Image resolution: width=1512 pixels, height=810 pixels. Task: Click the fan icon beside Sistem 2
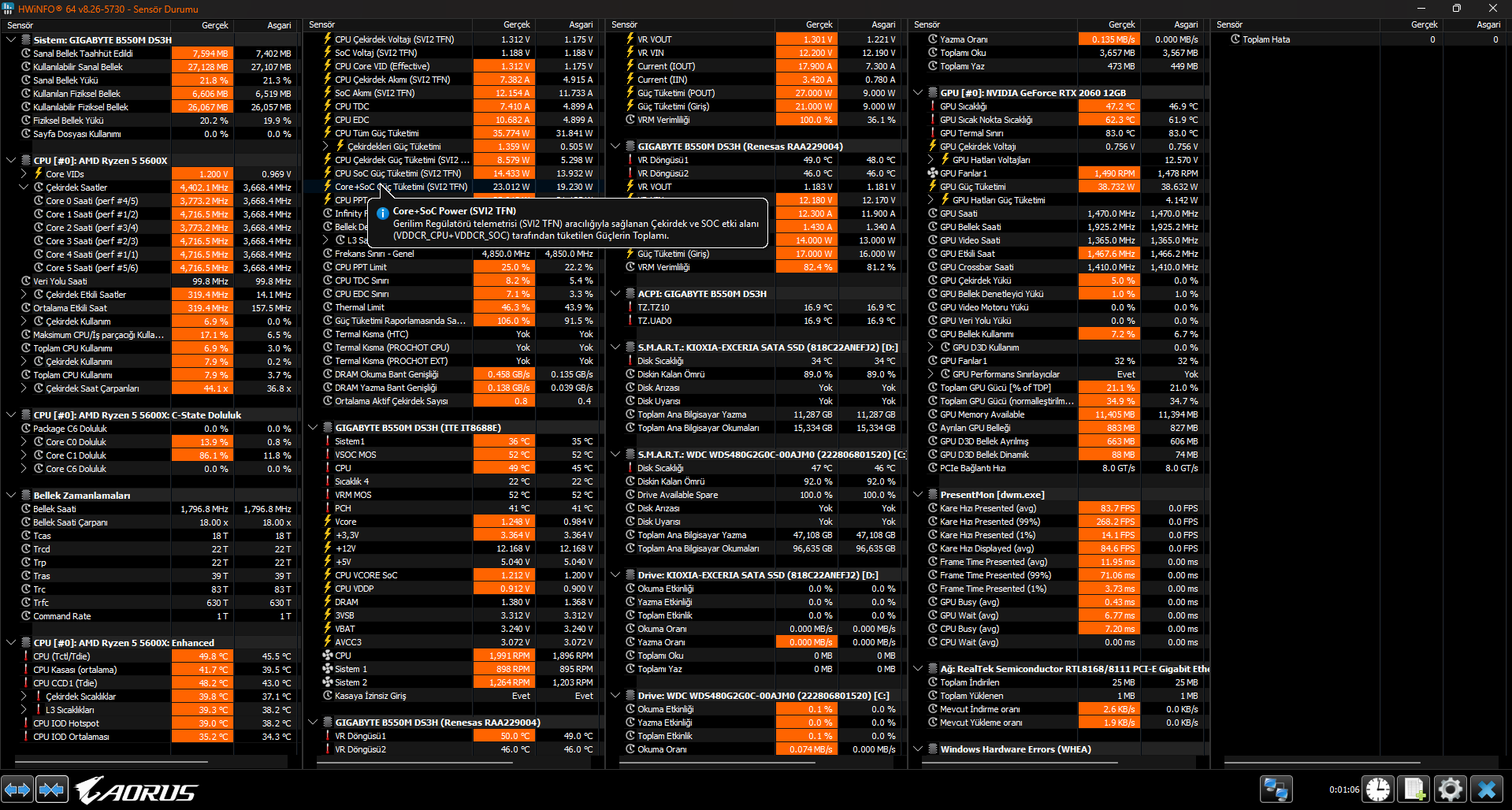pos(328,682)
